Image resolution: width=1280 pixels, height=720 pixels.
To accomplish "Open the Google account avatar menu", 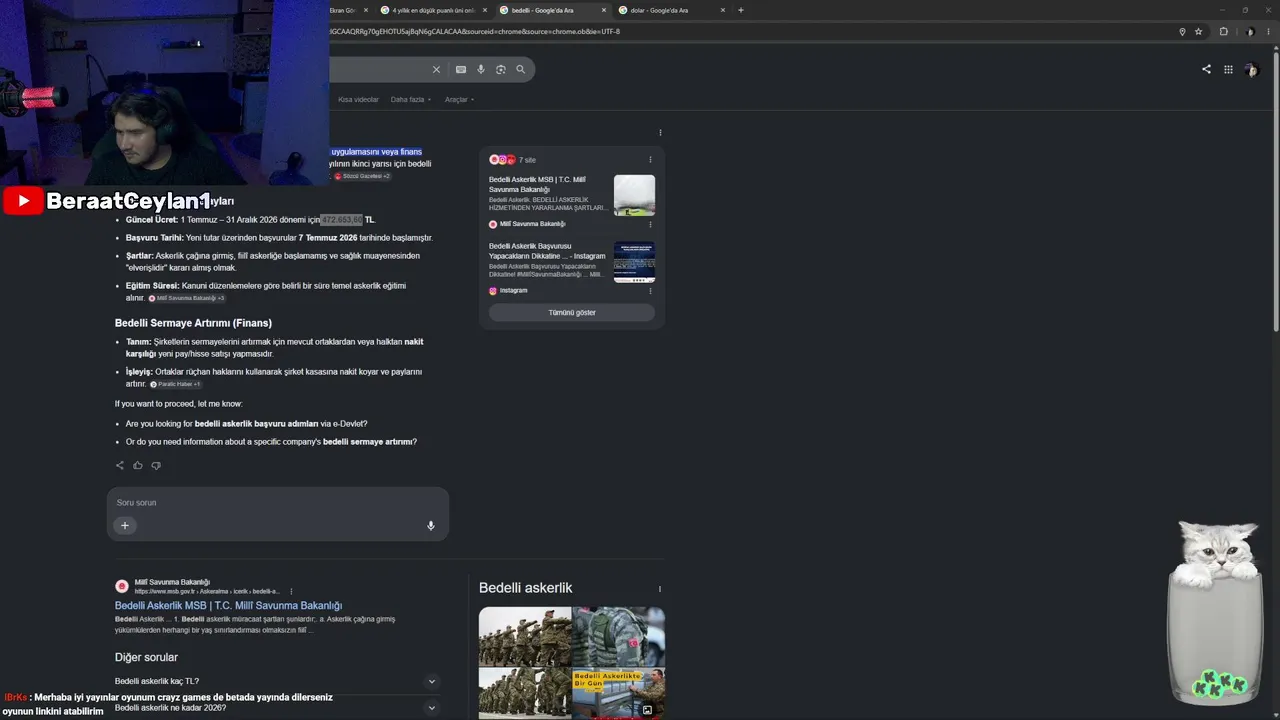I will (x=1251, y=69).
